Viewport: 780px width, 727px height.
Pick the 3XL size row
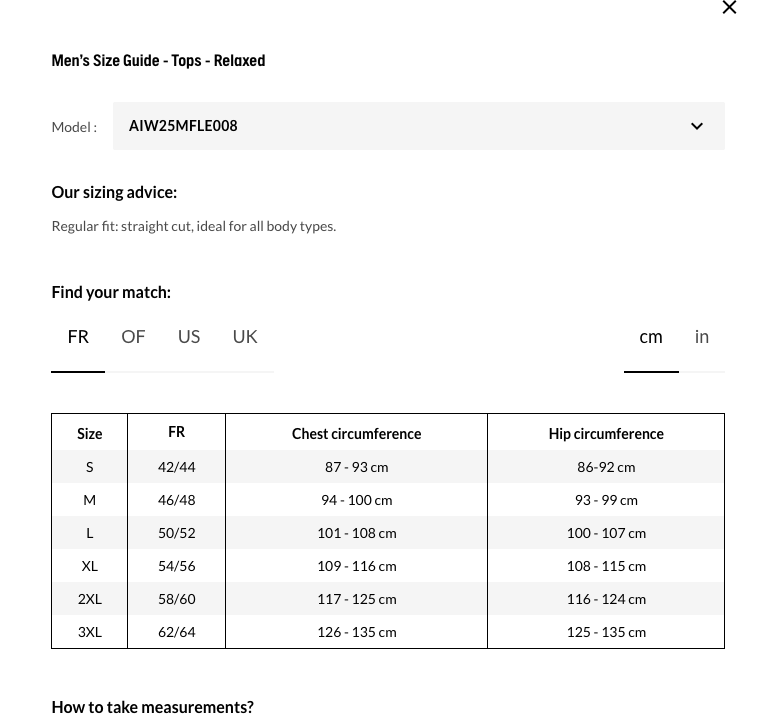point(89,632)
